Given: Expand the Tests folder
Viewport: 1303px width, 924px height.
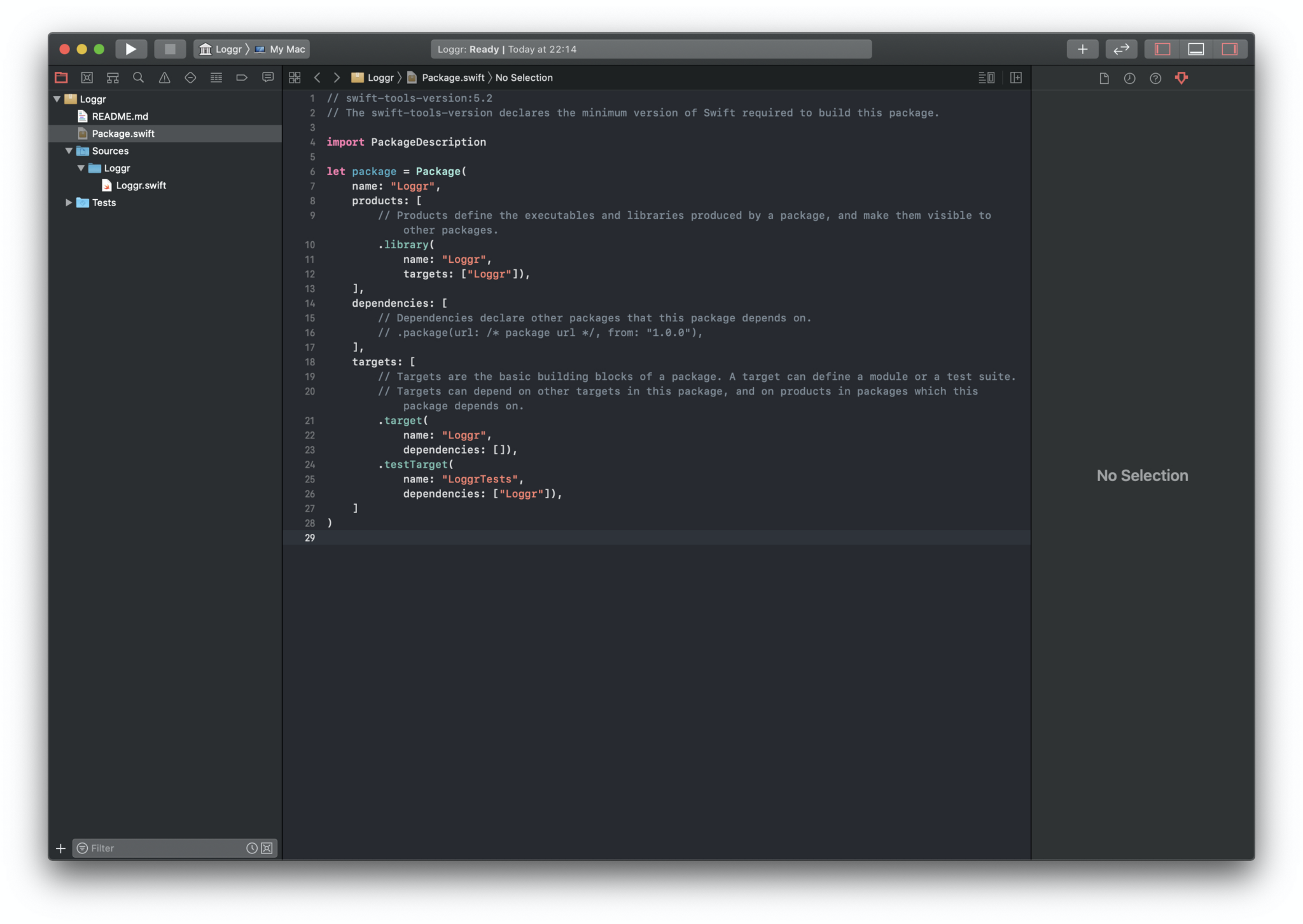Looking at the screenshot, I should coord(69,202).
